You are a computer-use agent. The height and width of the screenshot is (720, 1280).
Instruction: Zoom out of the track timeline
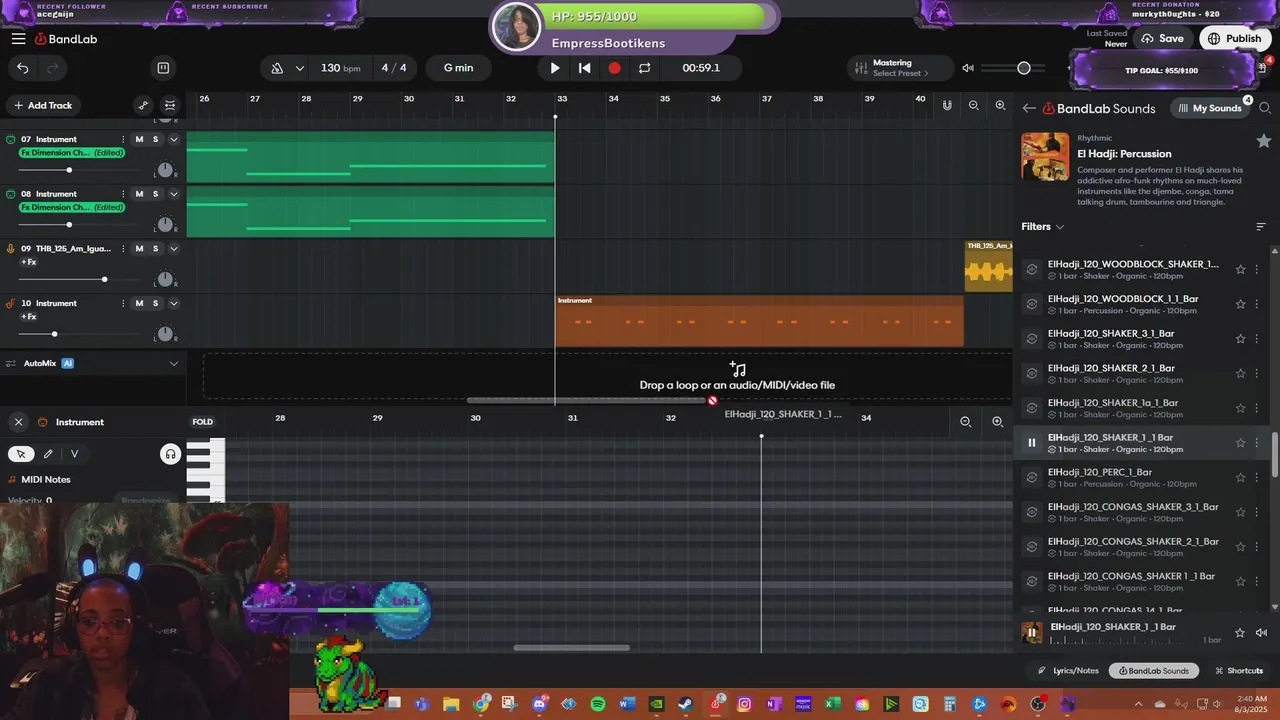[974, 105]
